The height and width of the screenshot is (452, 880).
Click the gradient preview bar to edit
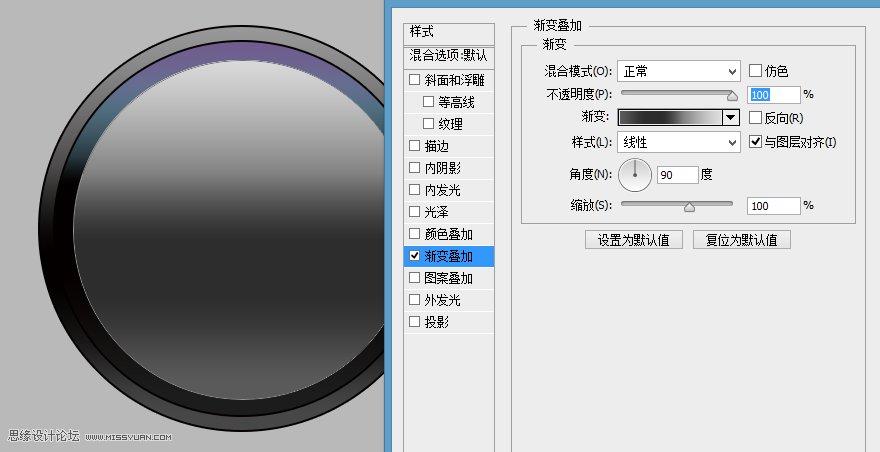click(670, 117)
